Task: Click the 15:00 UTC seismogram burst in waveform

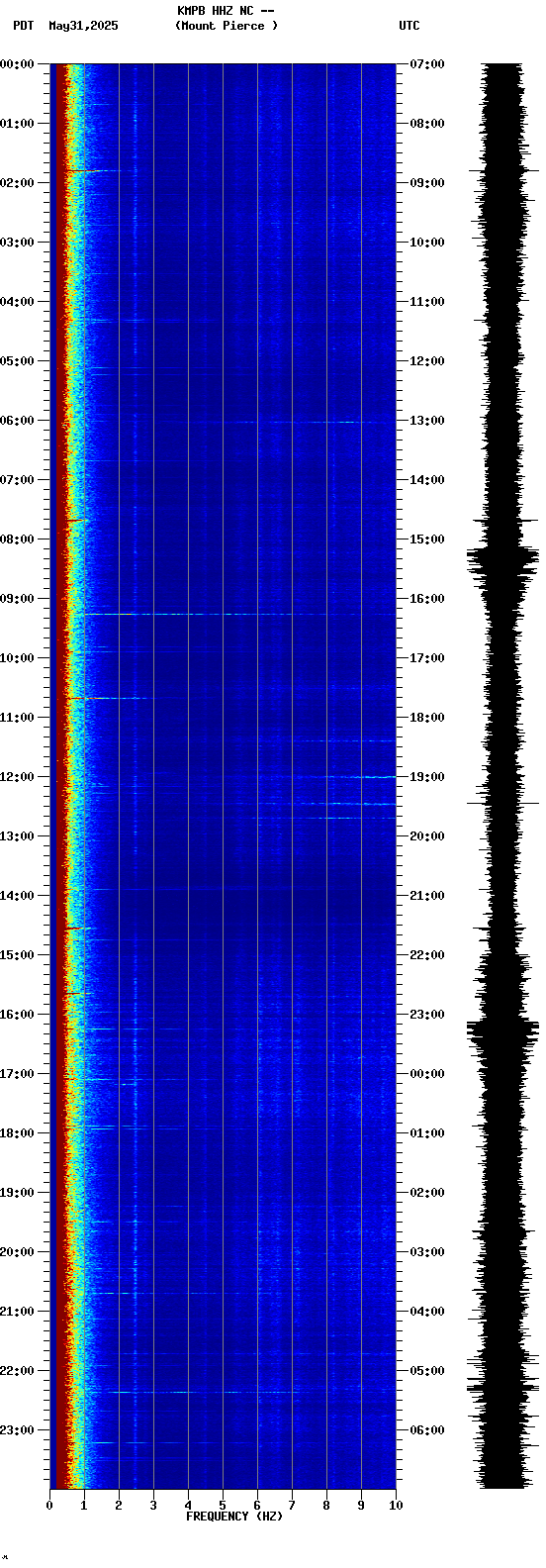Action: tap(503, 560)
